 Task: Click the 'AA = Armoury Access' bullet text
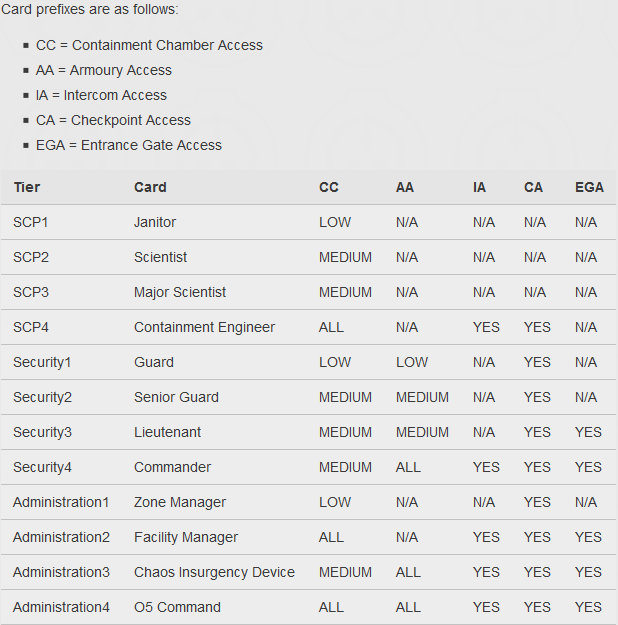tap(104, 70)
